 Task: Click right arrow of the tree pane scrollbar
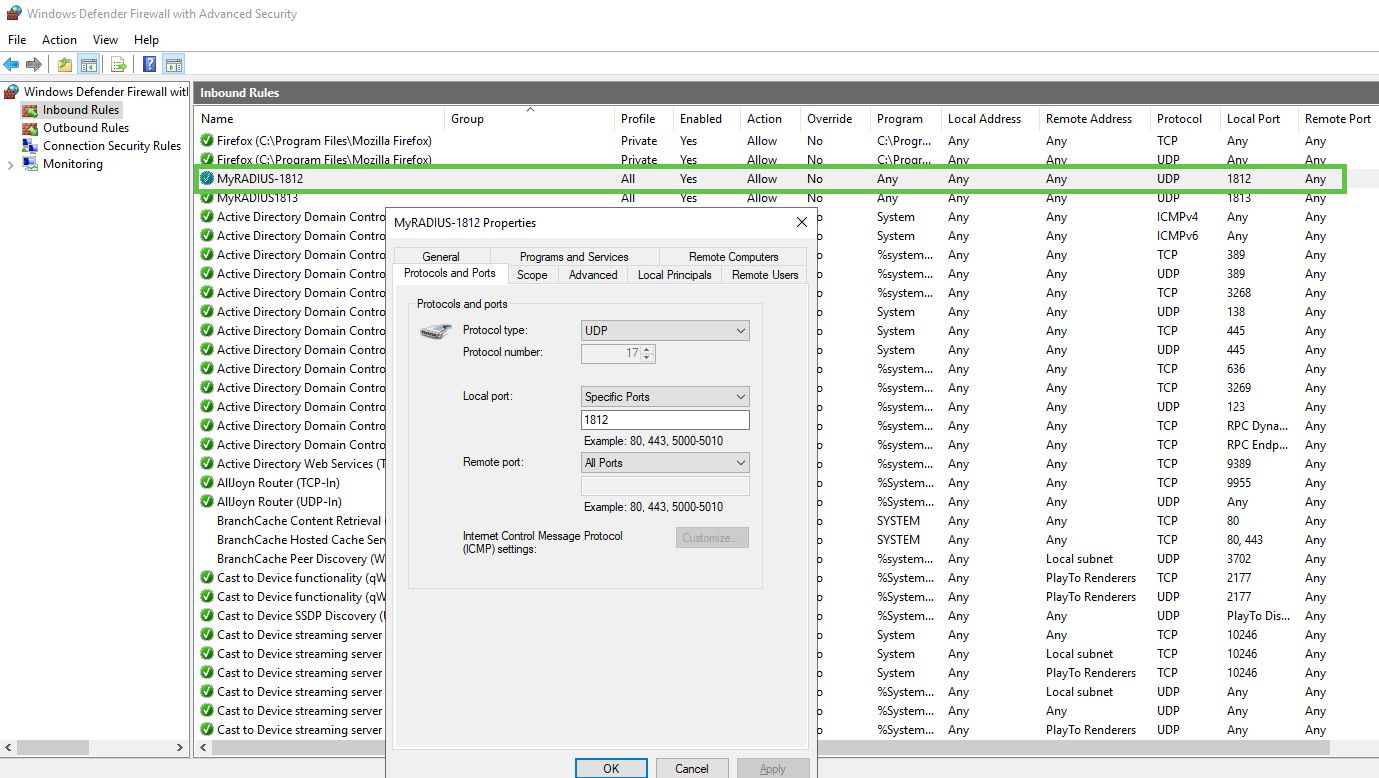point(180,747)
